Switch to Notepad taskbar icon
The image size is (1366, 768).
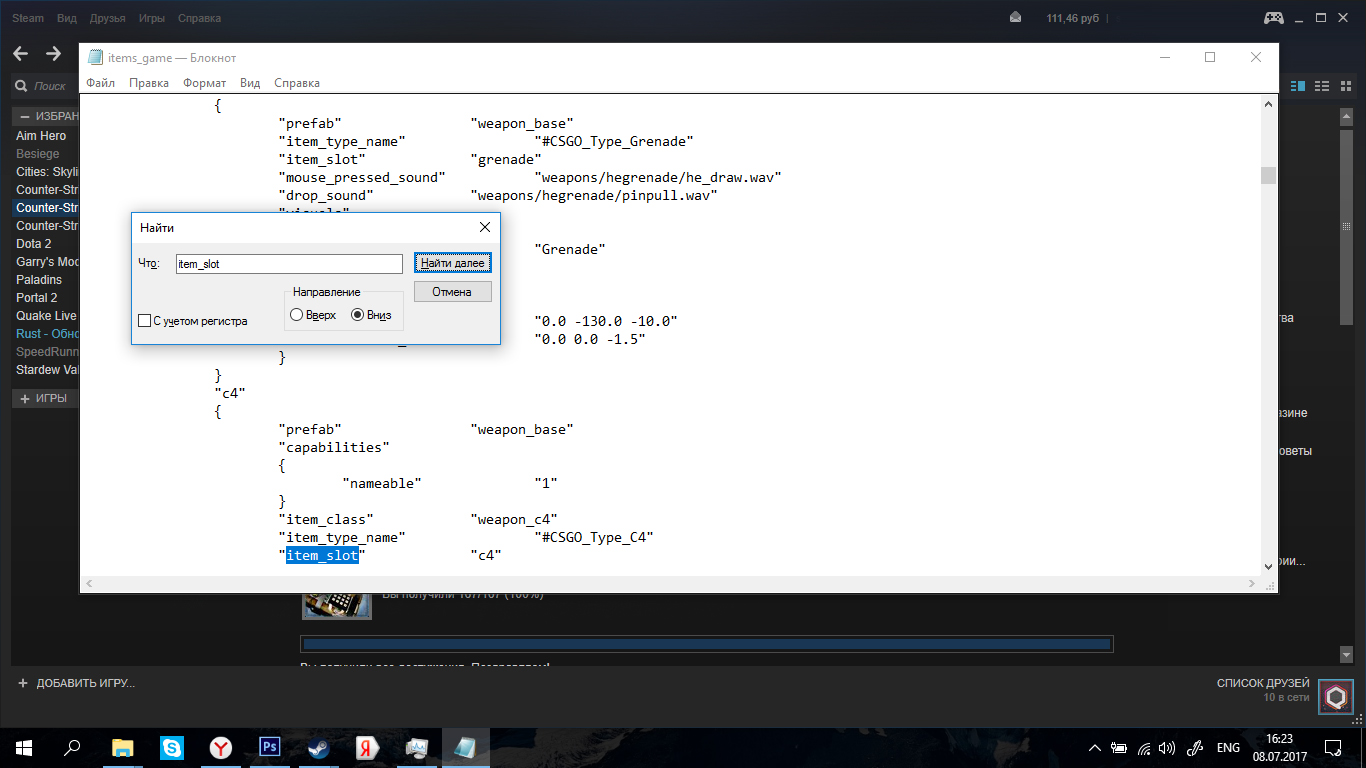[x=466, y=747]
